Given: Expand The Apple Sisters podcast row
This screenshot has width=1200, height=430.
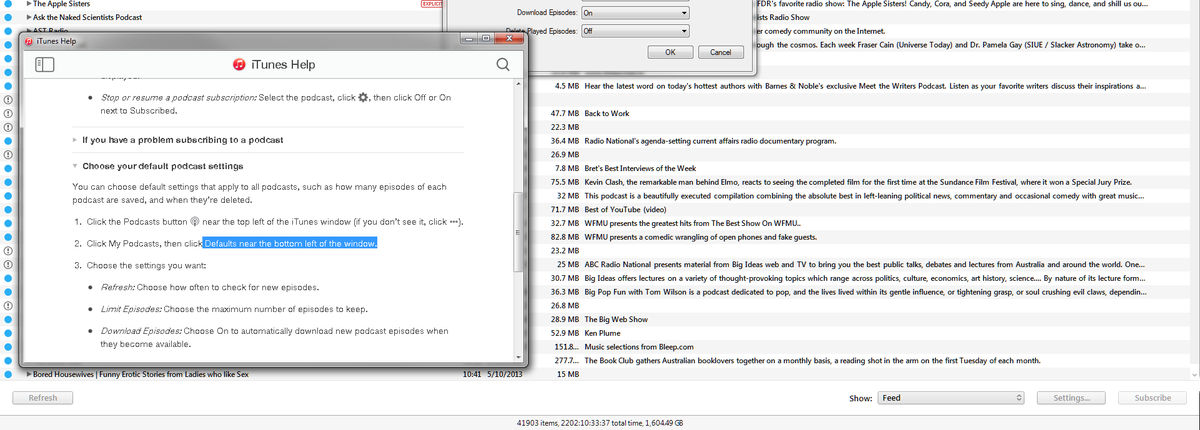Looking at the screenshot, I should click(30, 5).
